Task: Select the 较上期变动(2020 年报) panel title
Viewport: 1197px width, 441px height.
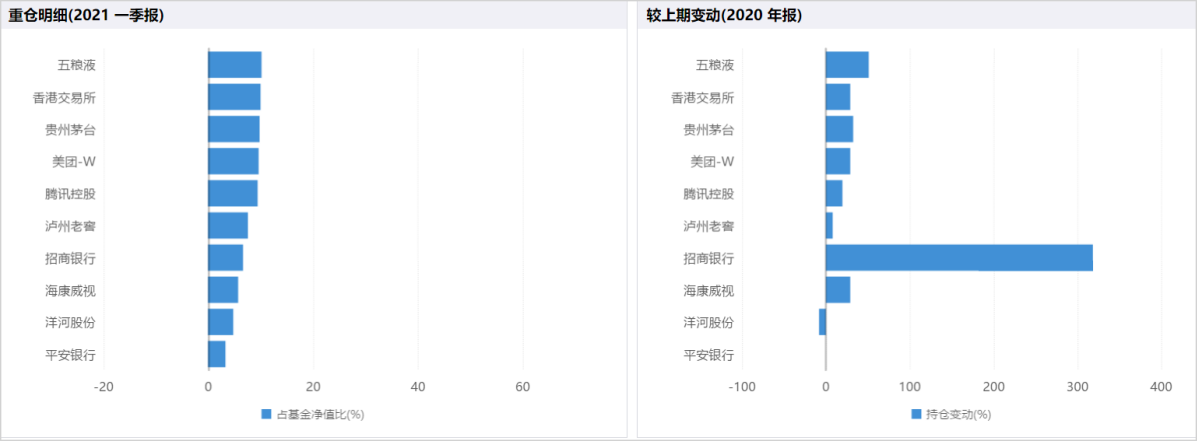Action: click(720, 15)
